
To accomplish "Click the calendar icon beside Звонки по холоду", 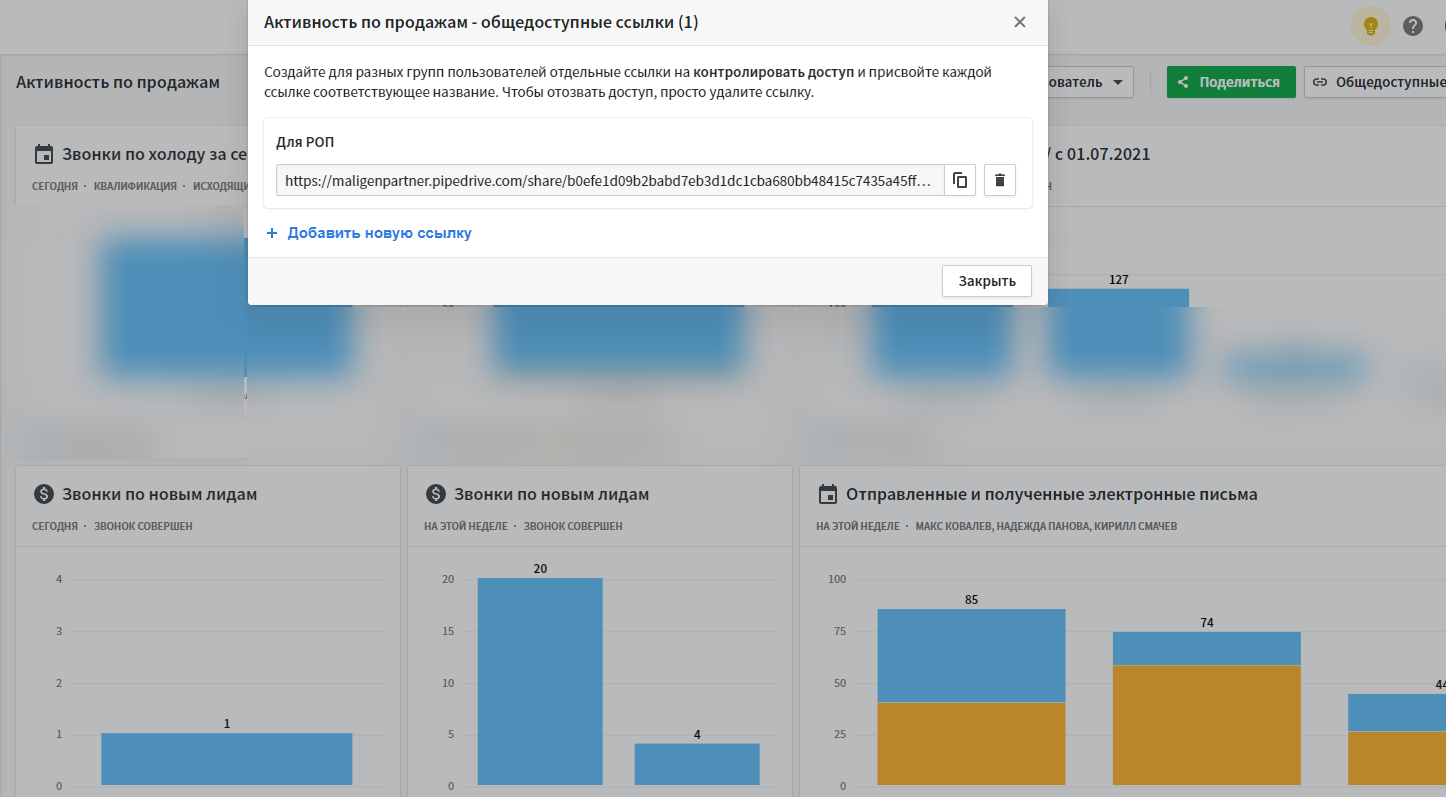I will pyautogui.click(x=43, y=154).
